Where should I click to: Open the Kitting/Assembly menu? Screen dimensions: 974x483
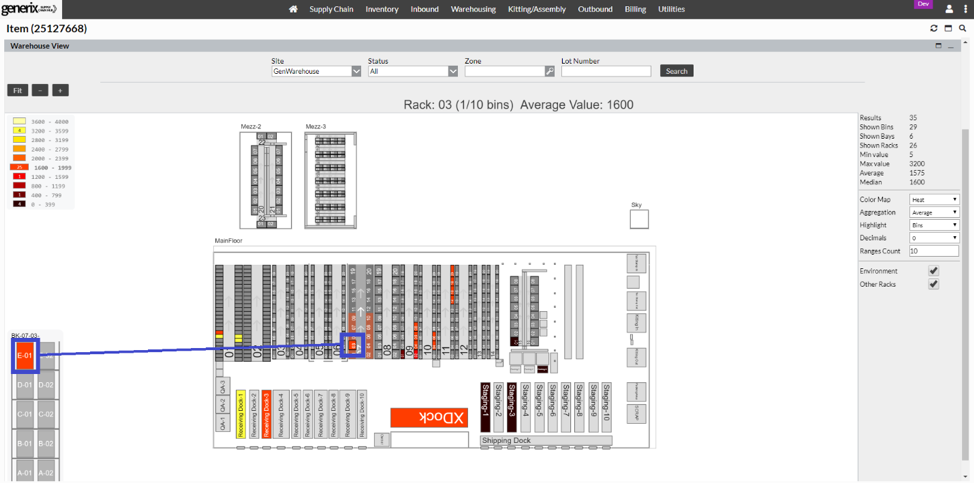537,9
